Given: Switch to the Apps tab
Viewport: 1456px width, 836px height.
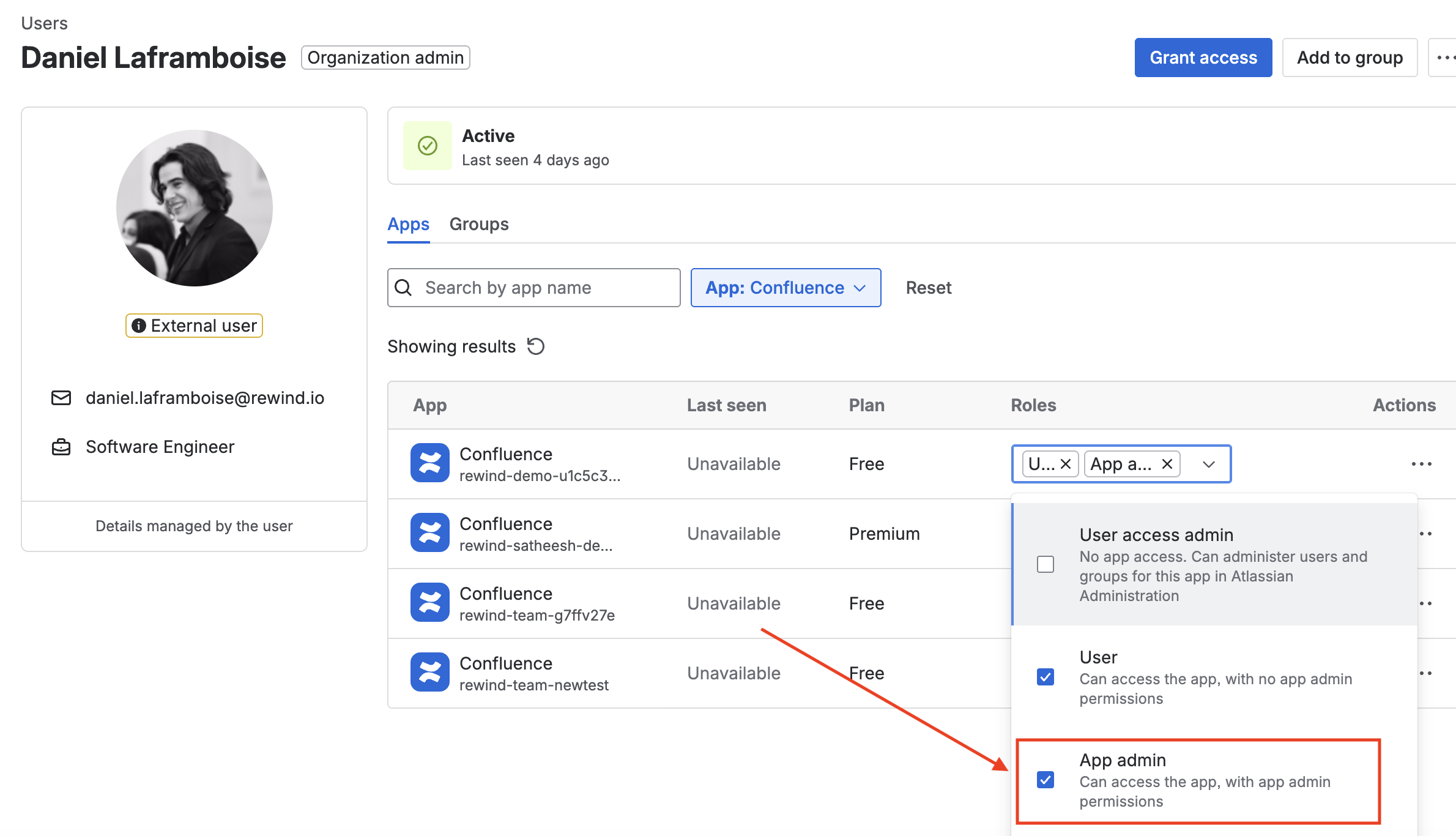Looking at the screenshot, I should tap(408, 224).
